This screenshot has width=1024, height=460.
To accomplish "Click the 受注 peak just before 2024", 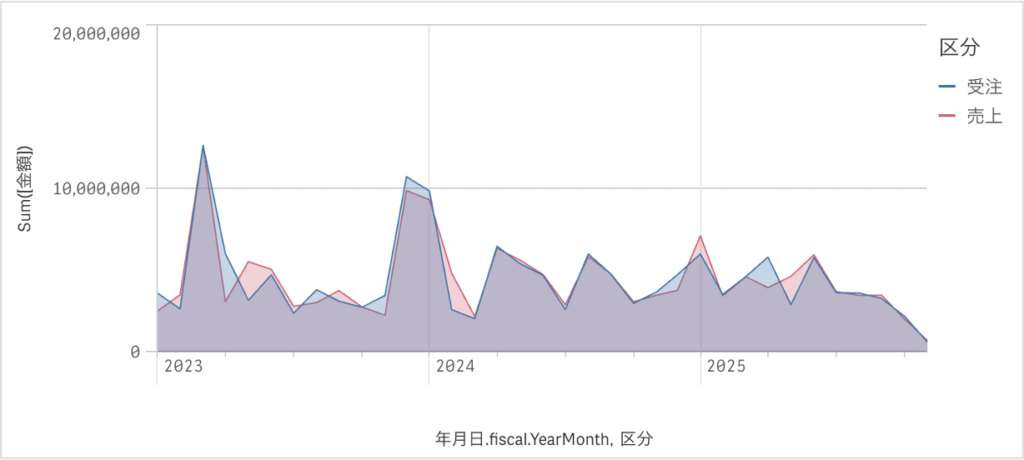I will pos(406,177).
